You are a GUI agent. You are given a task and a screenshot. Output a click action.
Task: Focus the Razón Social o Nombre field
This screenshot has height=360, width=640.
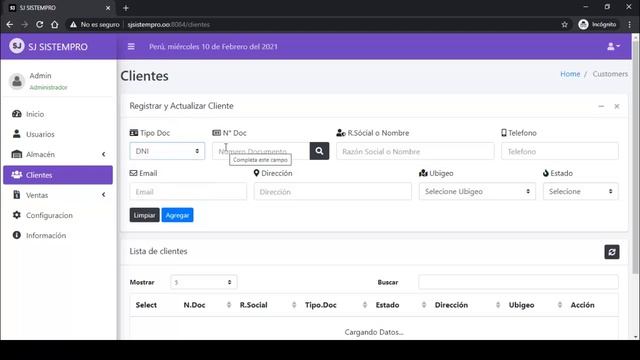415,151
